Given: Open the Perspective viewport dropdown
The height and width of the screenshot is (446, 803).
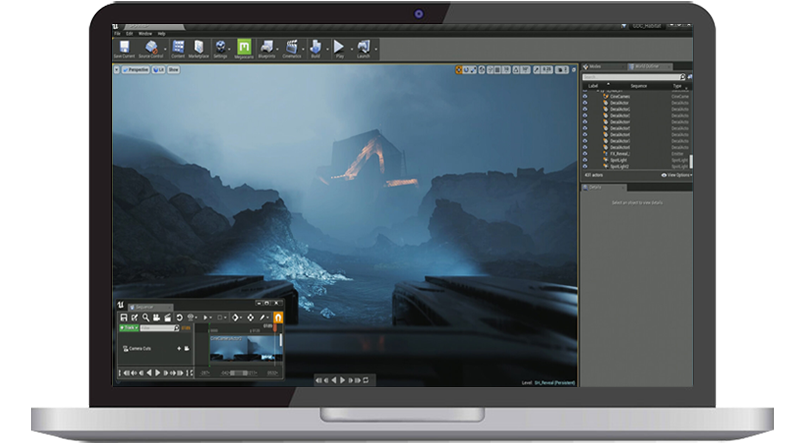Looking at the screenshot, I should (138, 71).
